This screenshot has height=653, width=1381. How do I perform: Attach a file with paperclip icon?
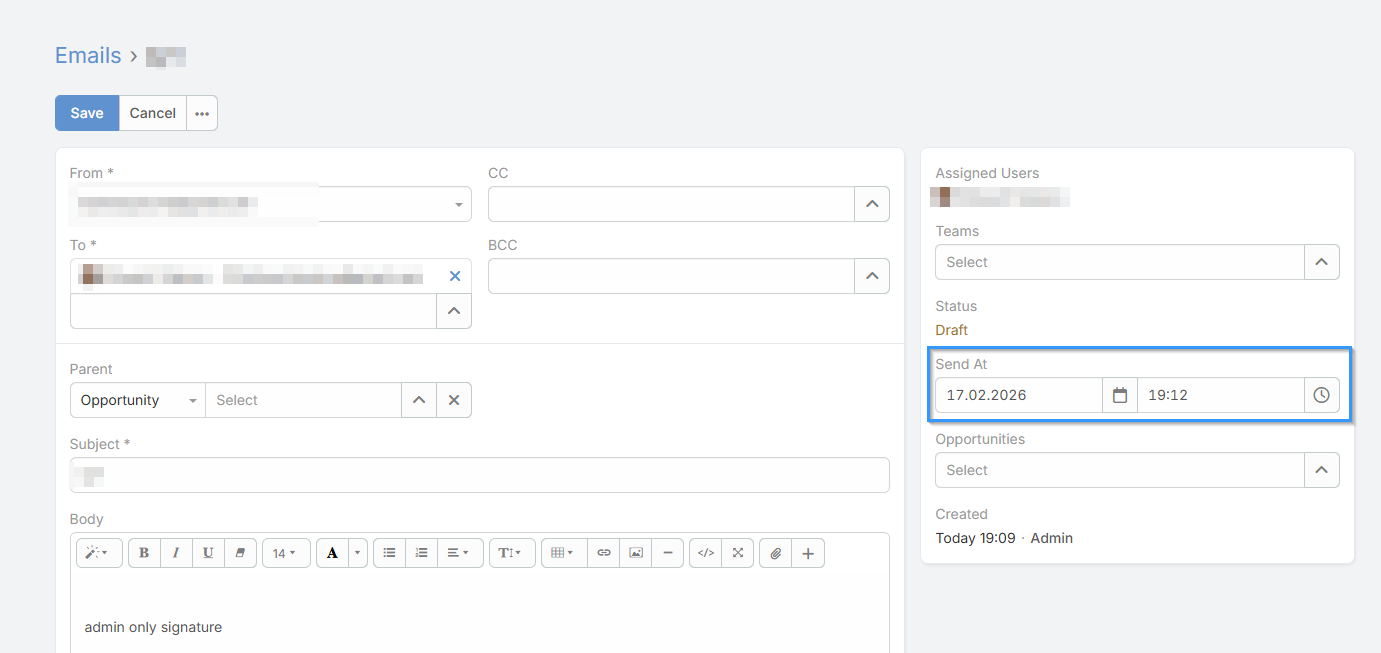pos(776,553)
